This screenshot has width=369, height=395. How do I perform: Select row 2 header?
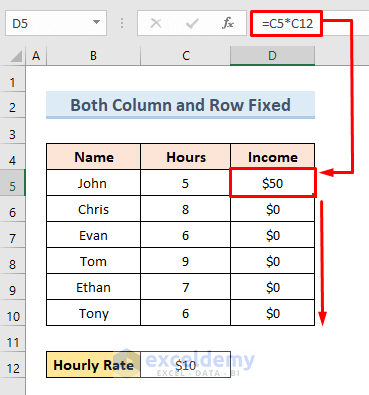pyautogui.click(x=13, y=105)
